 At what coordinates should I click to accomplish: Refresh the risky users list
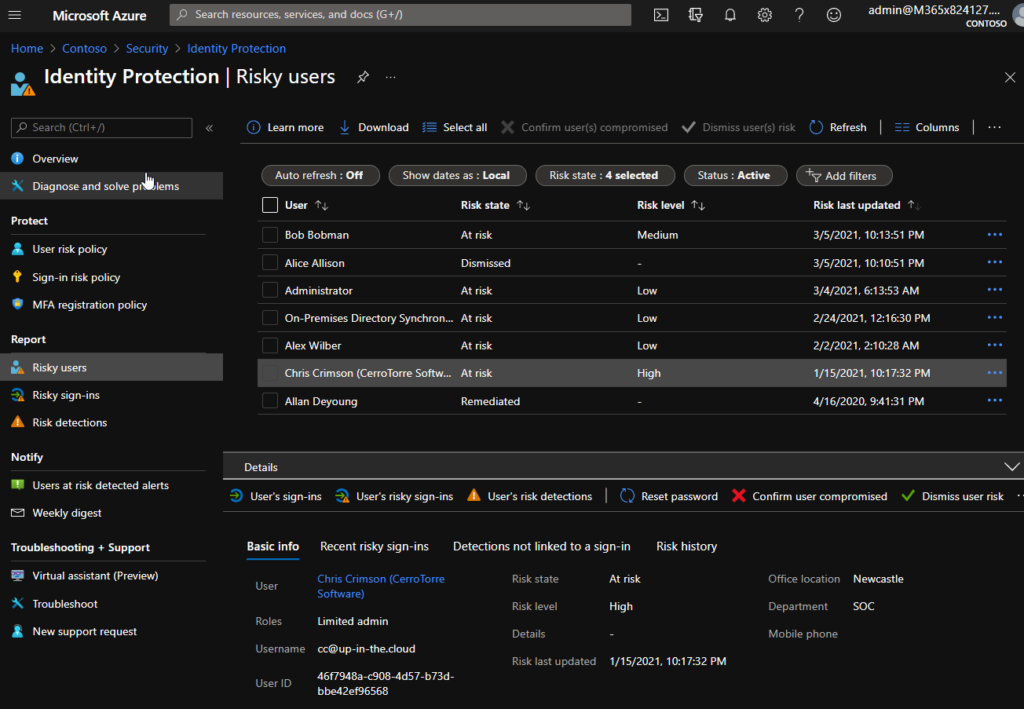(x=838, y=127)
